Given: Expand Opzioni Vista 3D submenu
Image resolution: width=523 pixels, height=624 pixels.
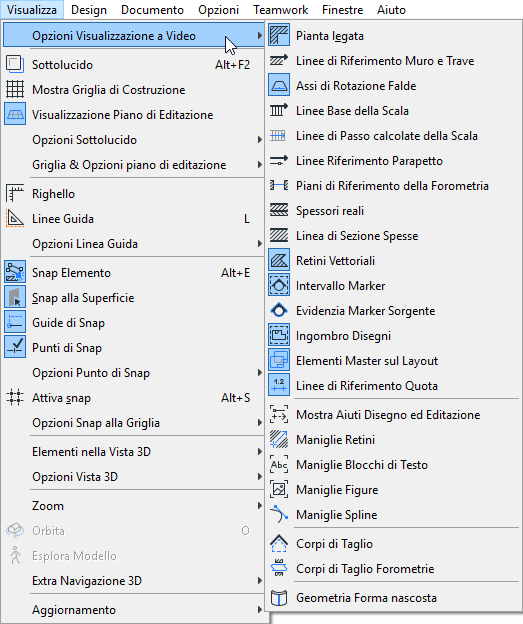Looking at the screenshot, I should pyautogui.click(x=134, y=477).
